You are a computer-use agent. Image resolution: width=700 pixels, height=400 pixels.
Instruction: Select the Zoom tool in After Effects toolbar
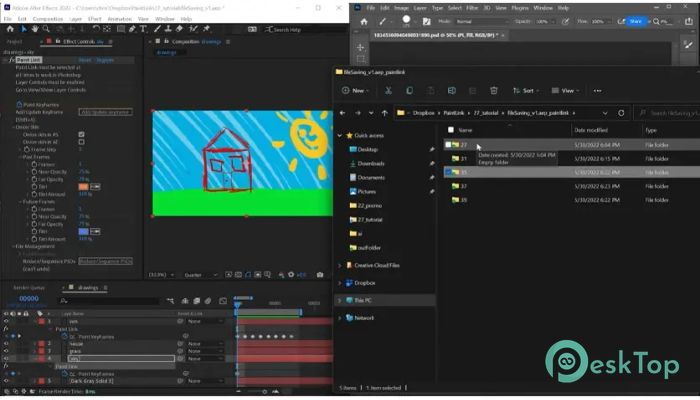click(x=46, y=29)
